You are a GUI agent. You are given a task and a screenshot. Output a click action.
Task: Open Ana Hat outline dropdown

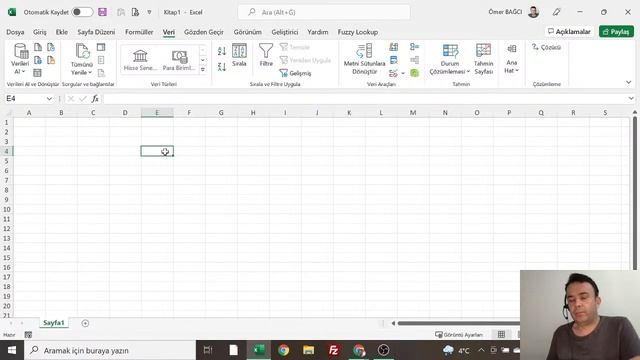pos(511,59)
